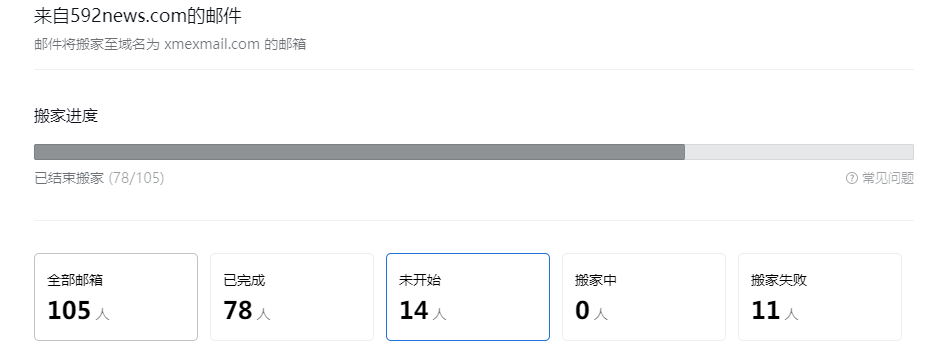Click the question mark icon beside 常见问题
The width and height of the screenshot is (937, 362).
click(x=852, y=178)
